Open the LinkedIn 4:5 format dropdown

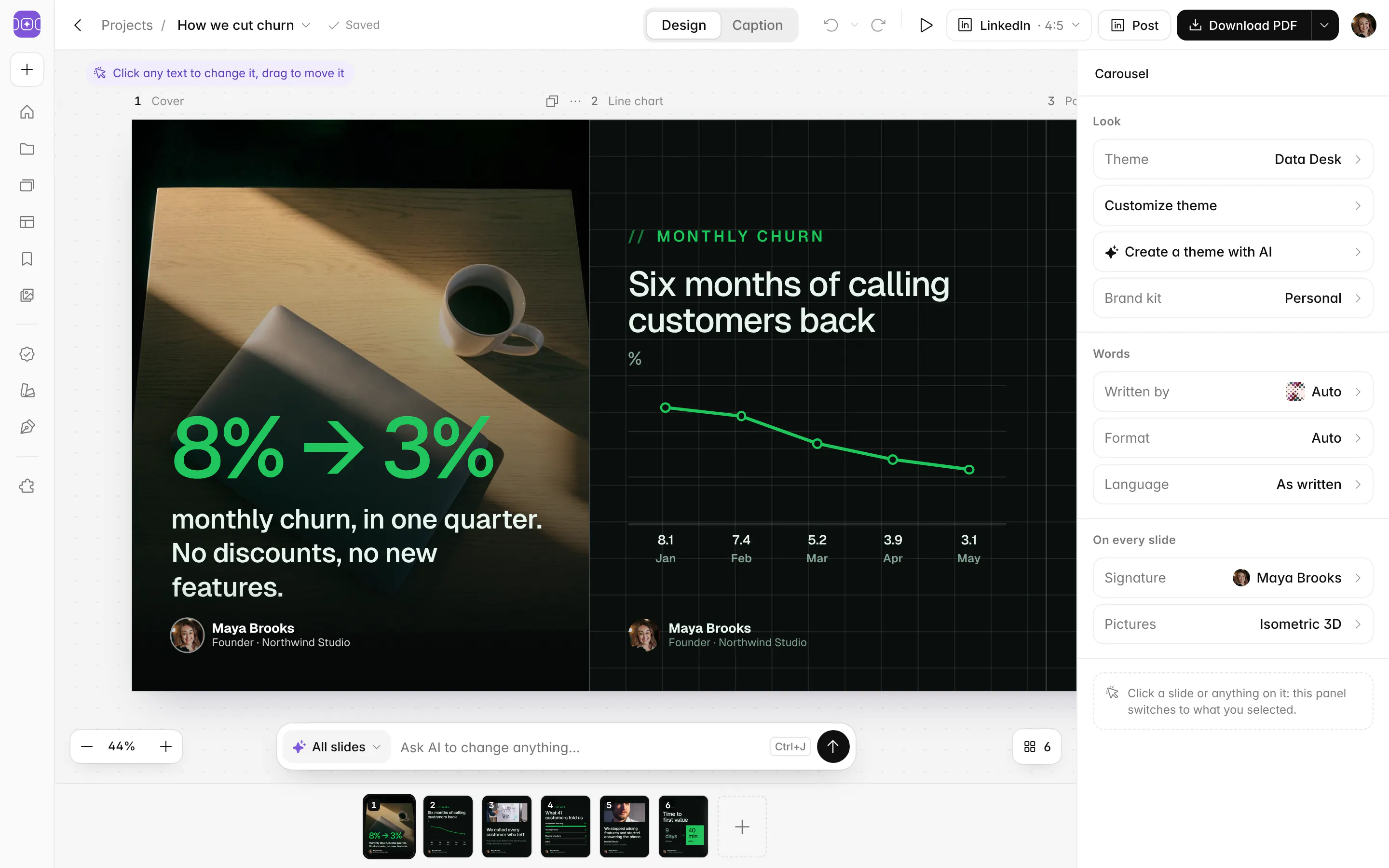click(x=1018, y=25)
